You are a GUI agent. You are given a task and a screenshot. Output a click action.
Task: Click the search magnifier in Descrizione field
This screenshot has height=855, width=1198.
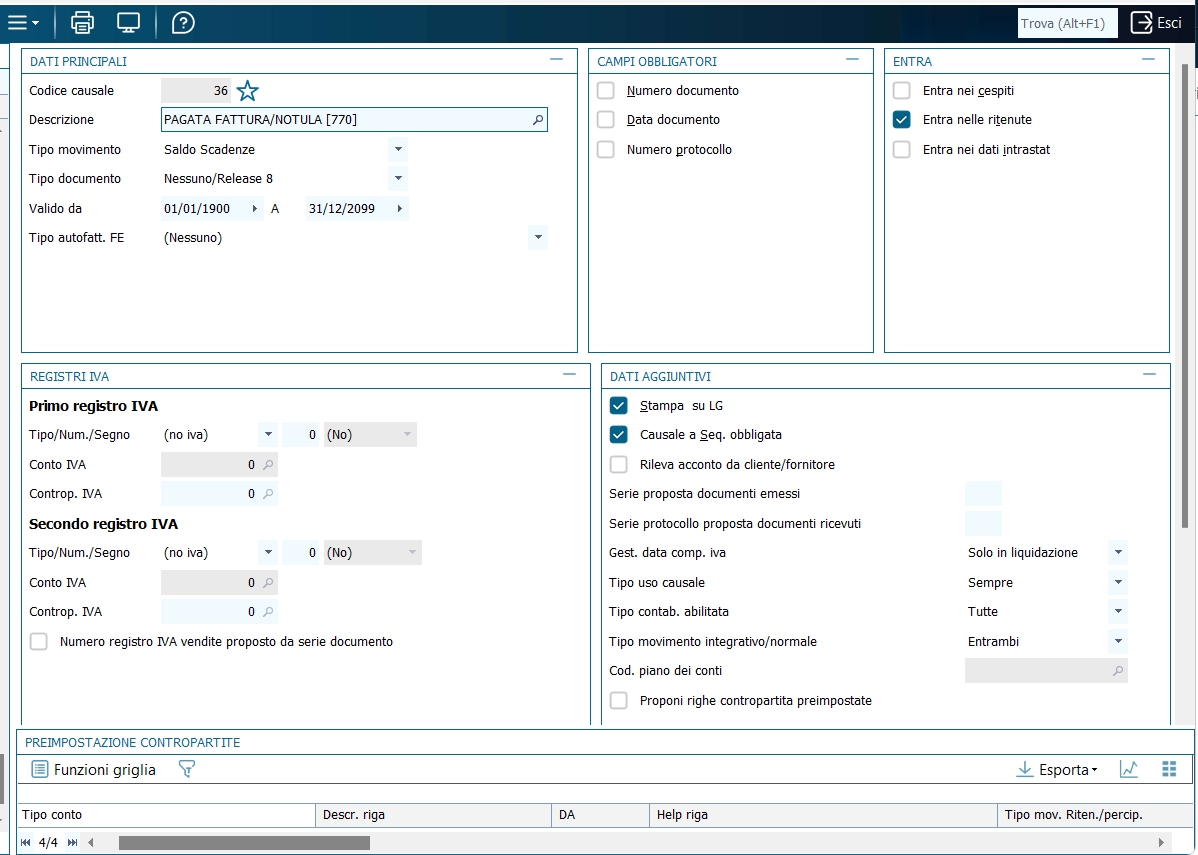pyautogui.click(x=537, y=120)
